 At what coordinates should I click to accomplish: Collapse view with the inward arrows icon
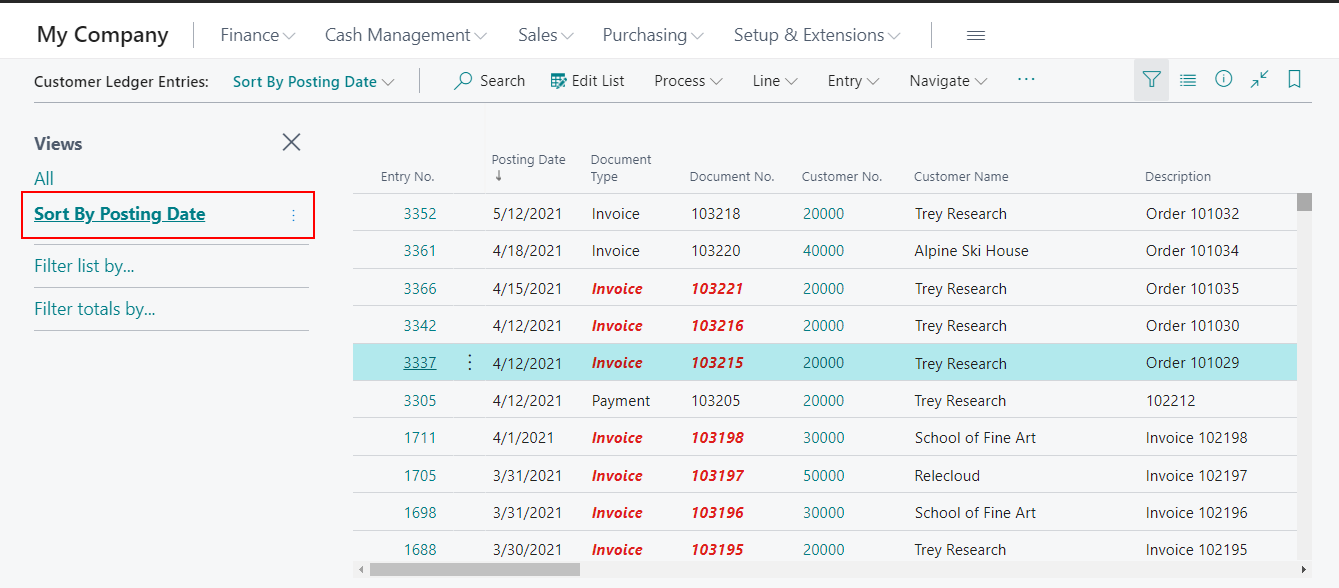(1259, 79)
